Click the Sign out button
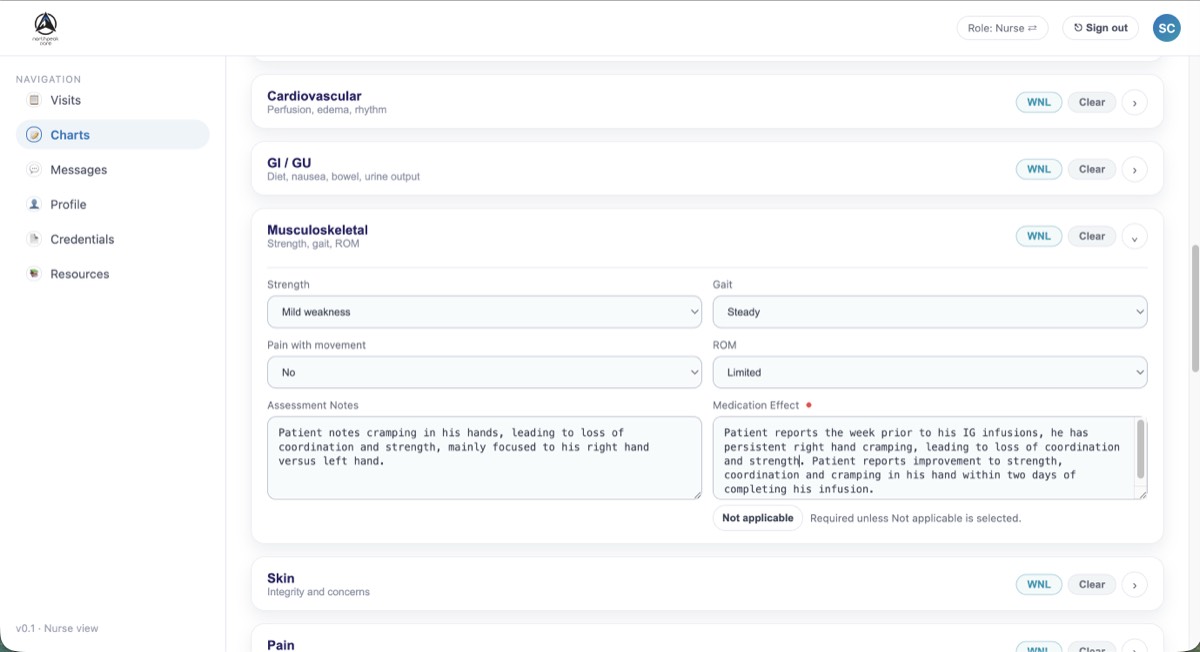1200x652 pixels. (x=1100, y=27)
